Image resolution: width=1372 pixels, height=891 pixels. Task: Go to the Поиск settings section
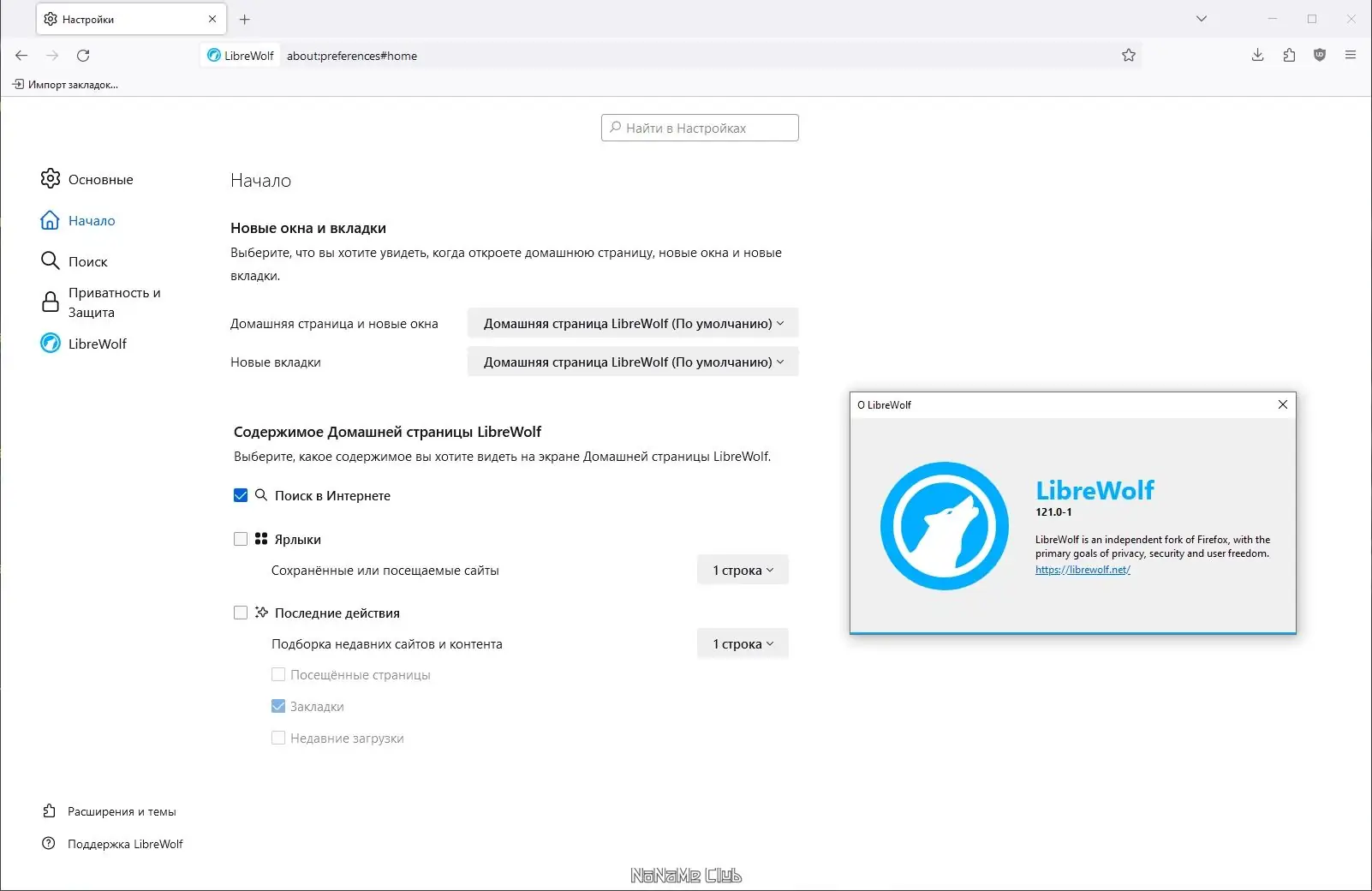tap(75, 261)
